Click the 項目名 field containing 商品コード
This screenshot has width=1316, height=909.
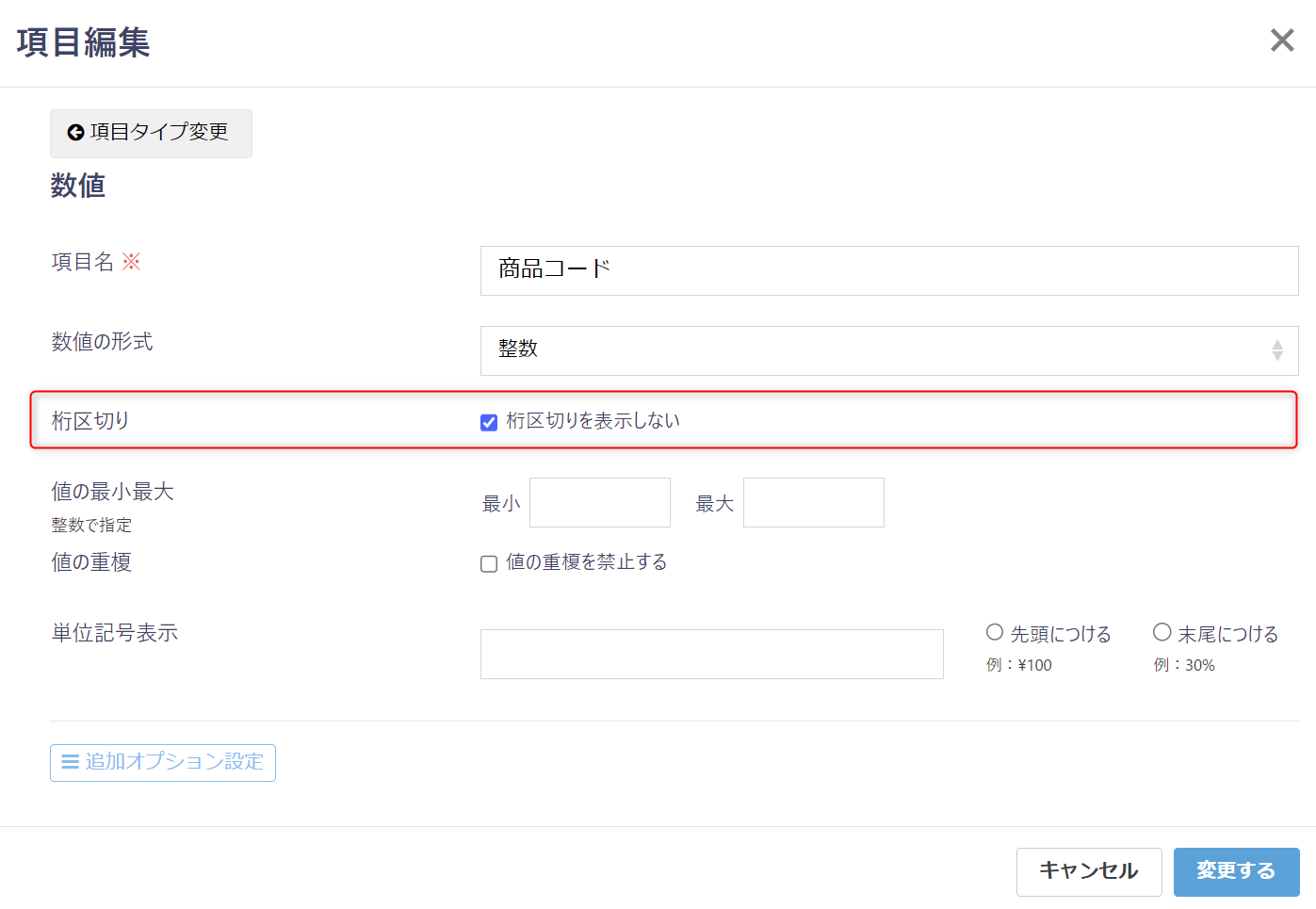click(x=888, y=270)
